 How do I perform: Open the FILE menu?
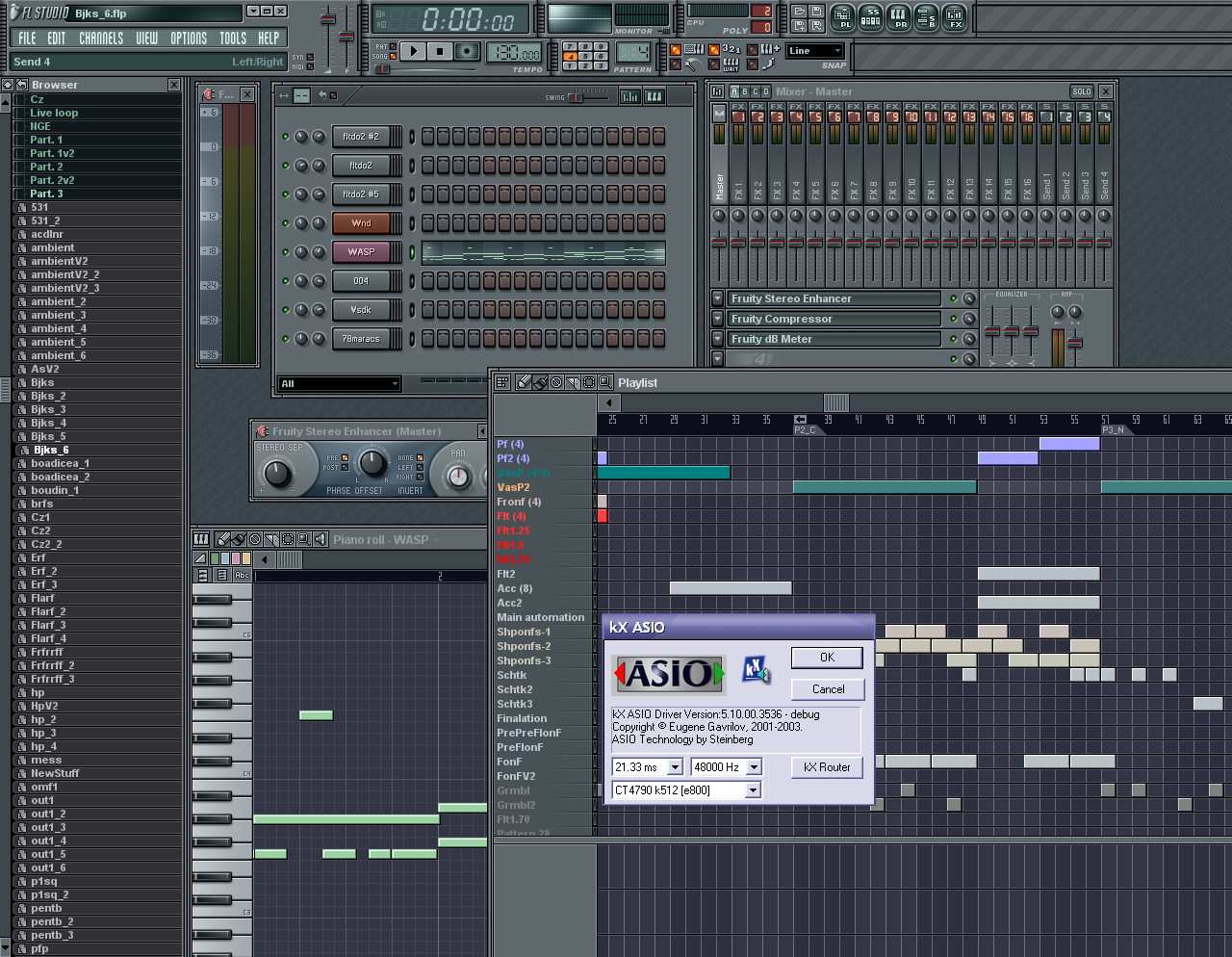coord(27,39)
